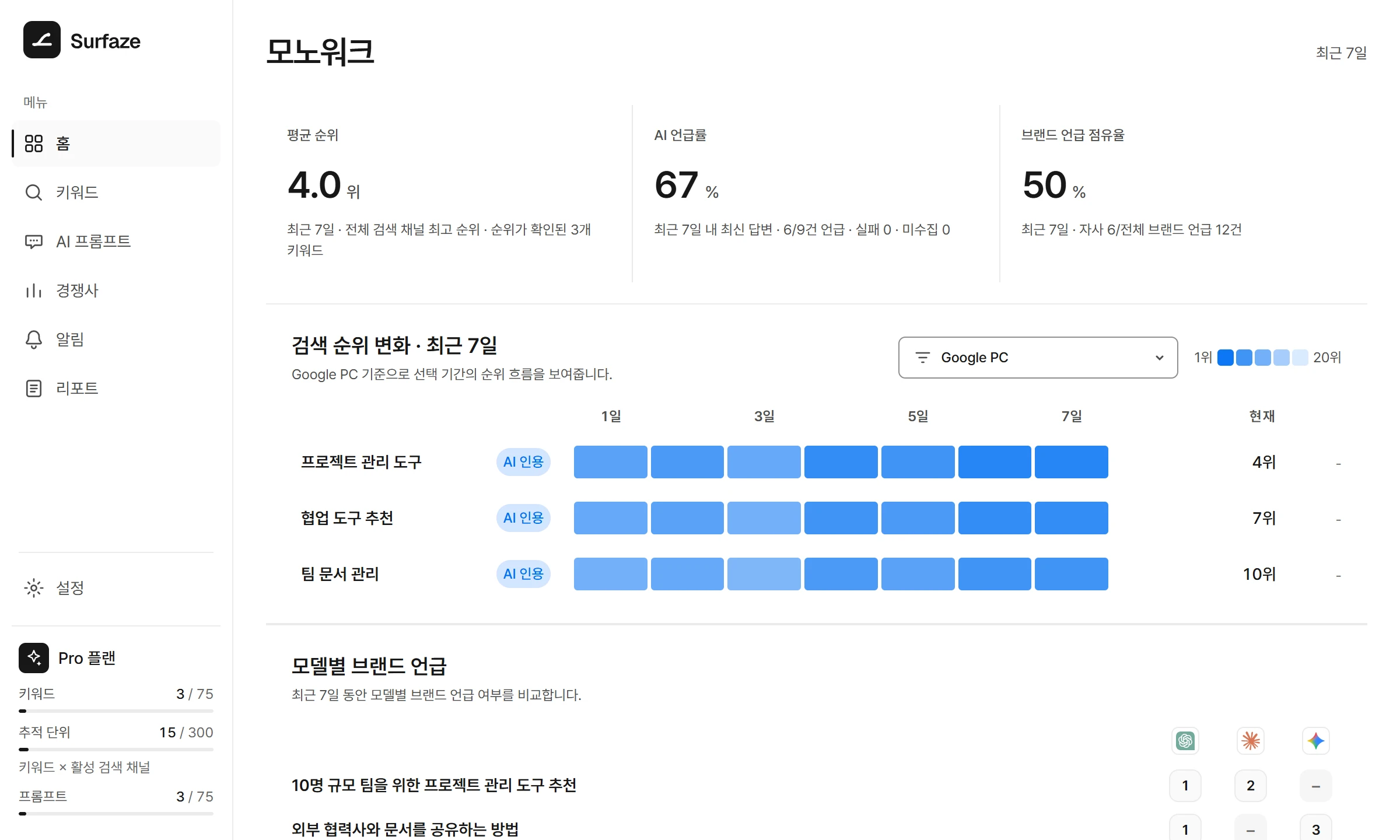Click the 리포트 document icon
The image size is (1400, 840).
point(34,388)
